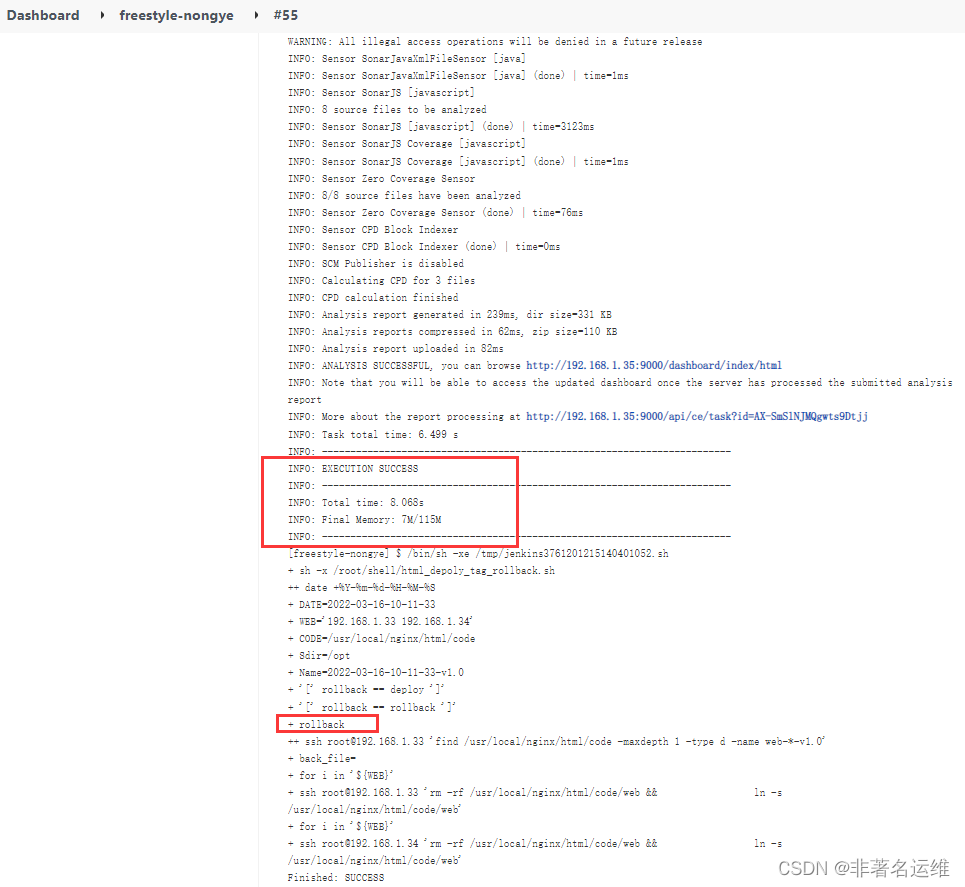The width and height of the screenshot is (965, 887).
Task: Select 'rollback == deploy' test line
Action: pyautogui.click(x=366, y=690)
